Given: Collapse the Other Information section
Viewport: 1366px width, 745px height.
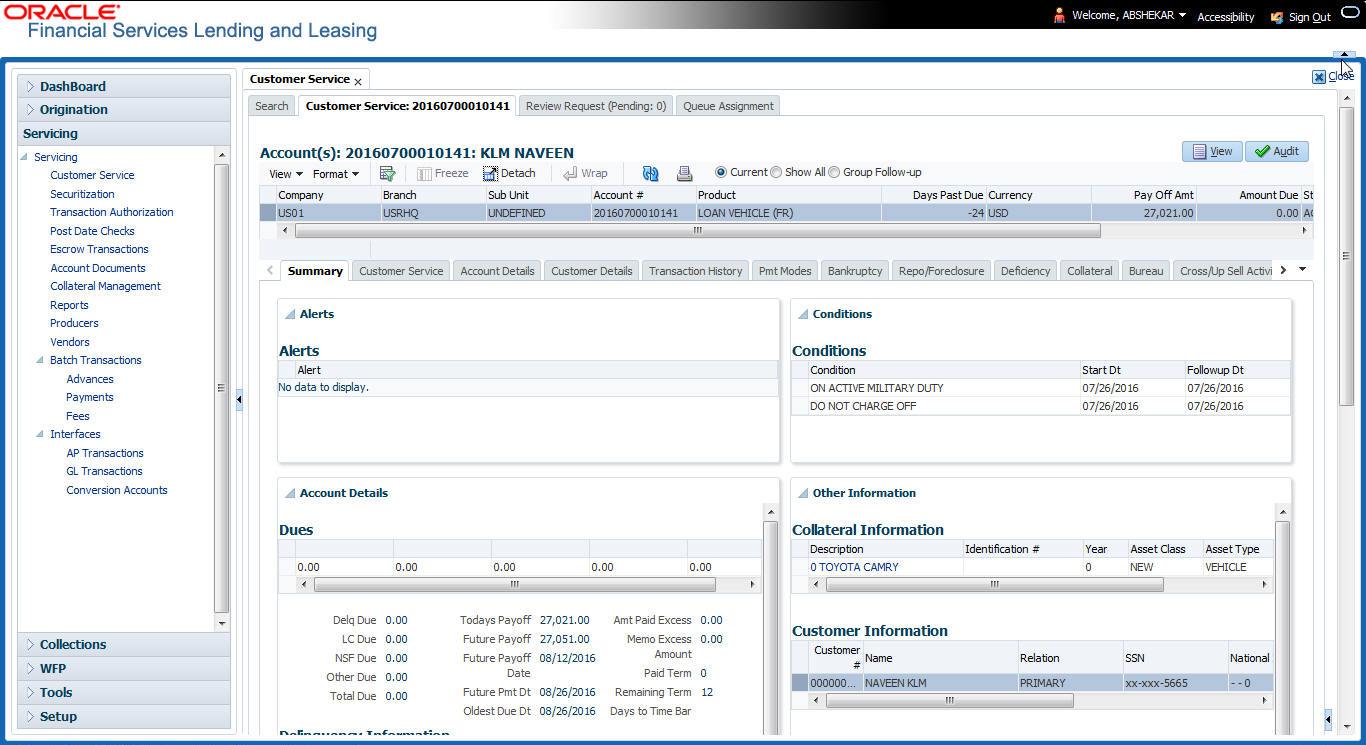Looking at the screenshot, I should 803,493.
